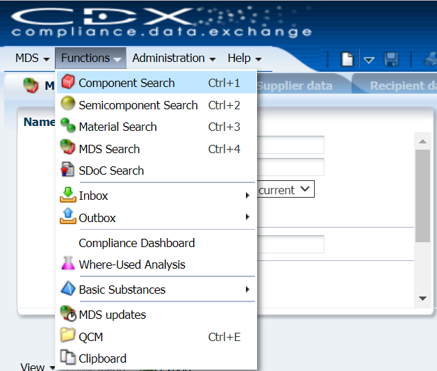Click the CDX compliance data exchange logo
This screenshot has height=371, width=437.
point(162,21)
